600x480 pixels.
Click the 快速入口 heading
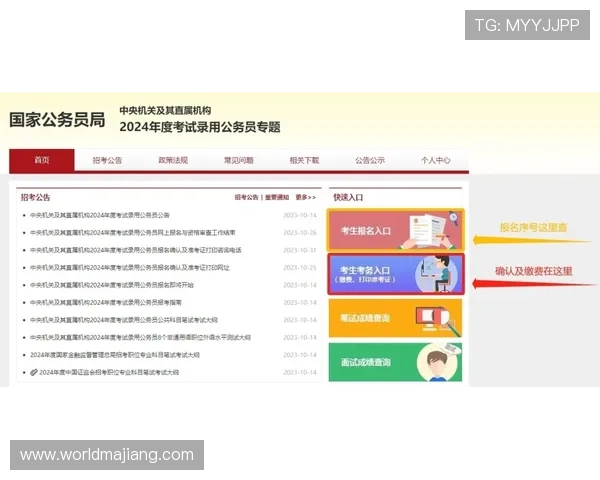click(x=348, y=198)
